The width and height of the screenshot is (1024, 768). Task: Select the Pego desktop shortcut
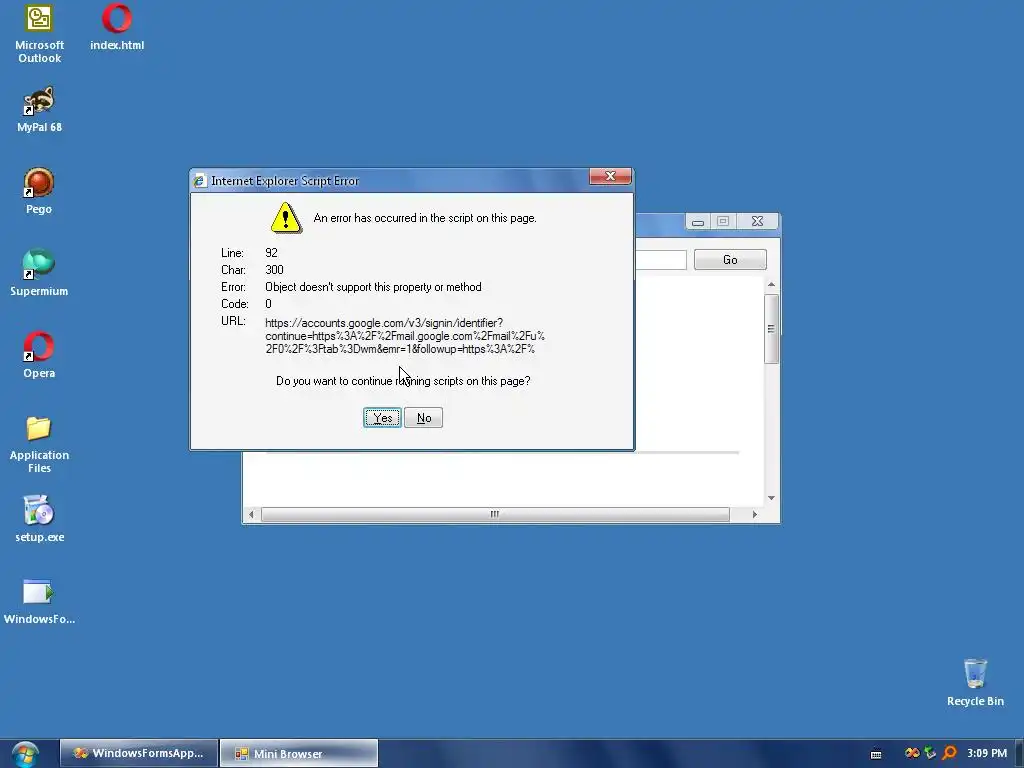coord(39,191)
